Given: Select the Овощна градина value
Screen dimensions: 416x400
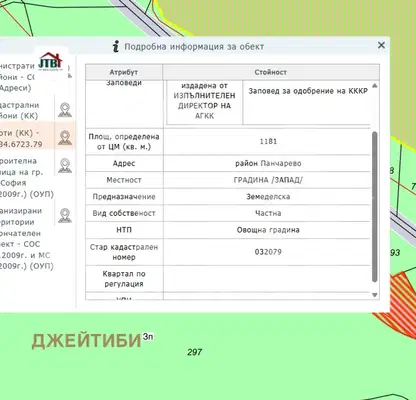Looking at the screenshot, I should click(268, 230).
